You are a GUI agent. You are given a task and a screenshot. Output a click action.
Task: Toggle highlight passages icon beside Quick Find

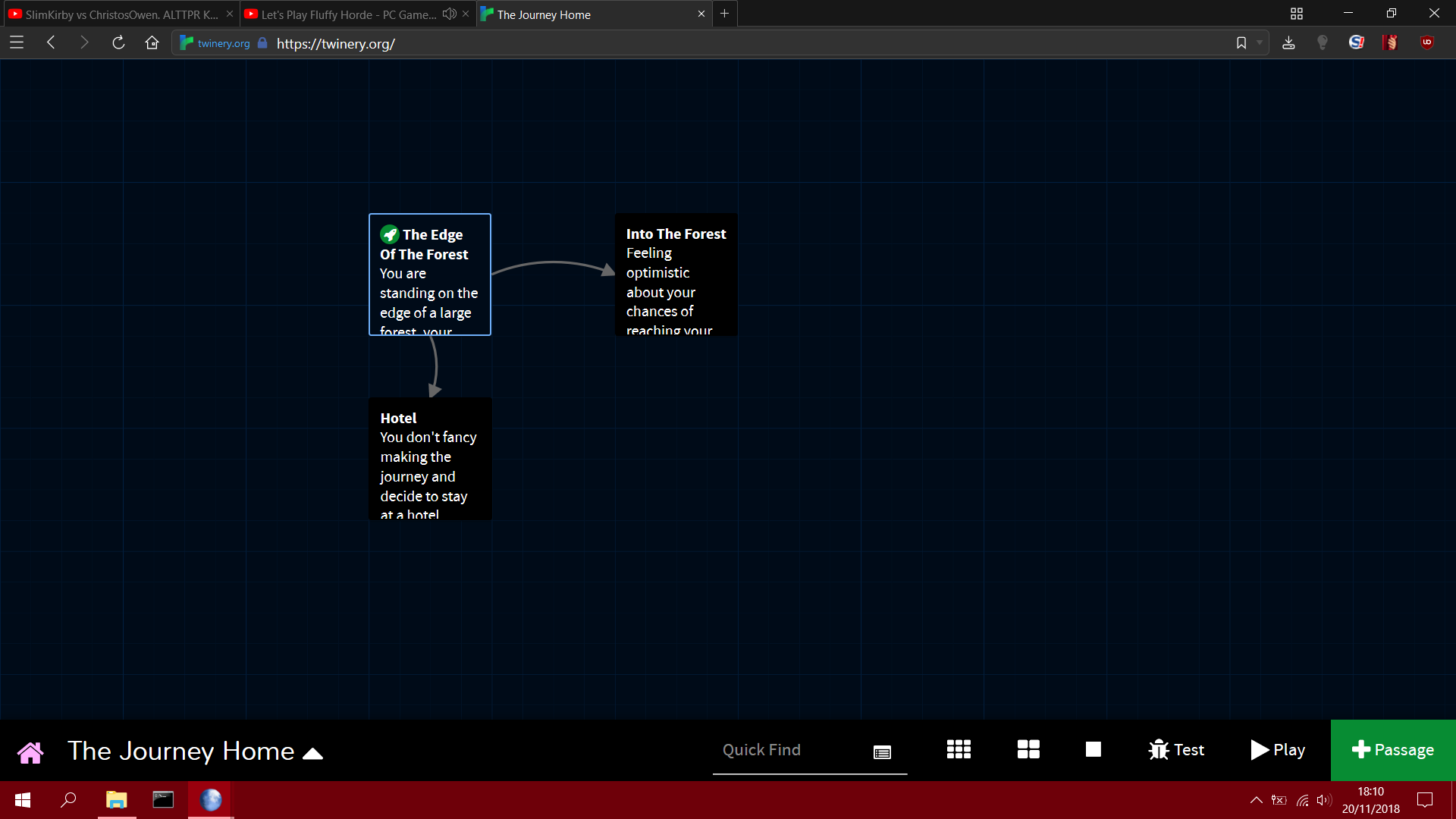pos(882,752)
